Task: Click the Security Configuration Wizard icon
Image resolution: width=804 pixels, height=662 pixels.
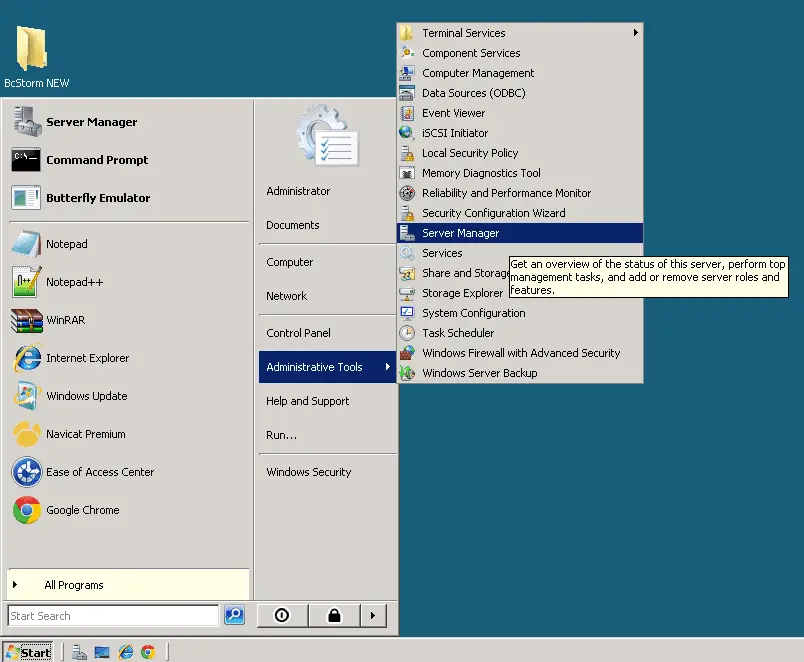Action: tap(407, 213)
